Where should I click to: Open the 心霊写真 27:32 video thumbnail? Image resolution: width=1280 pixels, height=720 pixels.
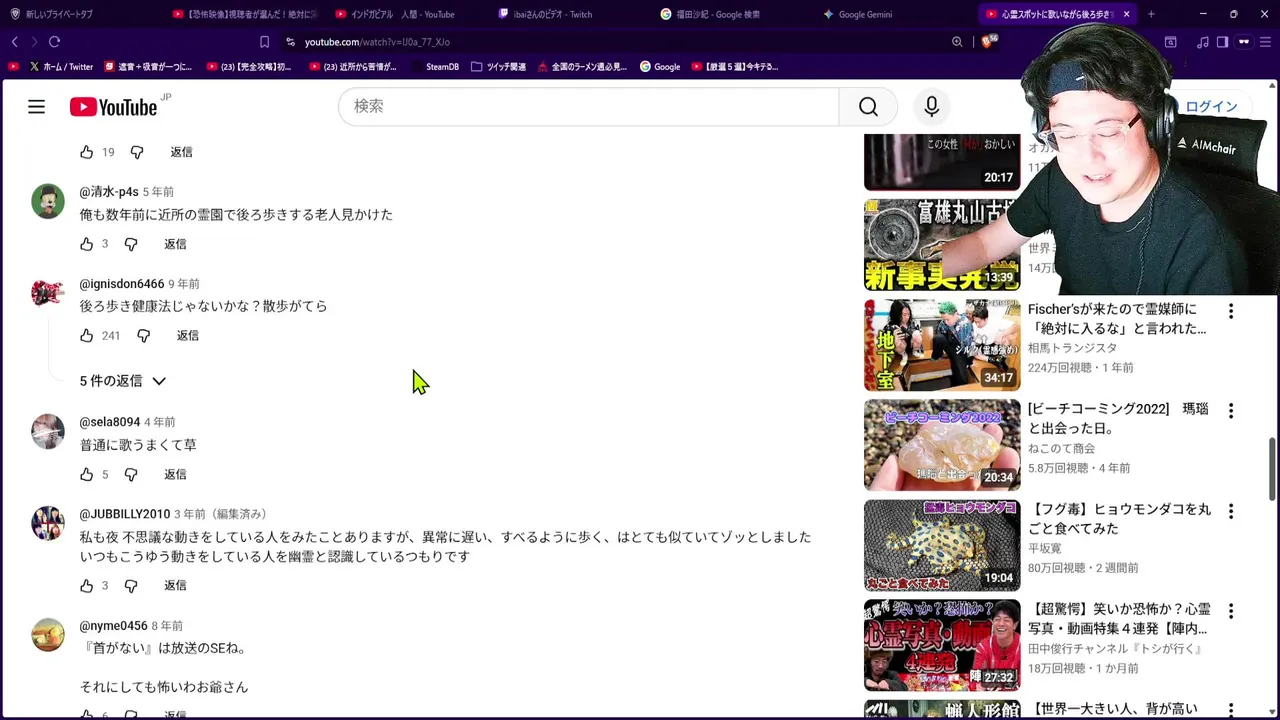(942, 645)
